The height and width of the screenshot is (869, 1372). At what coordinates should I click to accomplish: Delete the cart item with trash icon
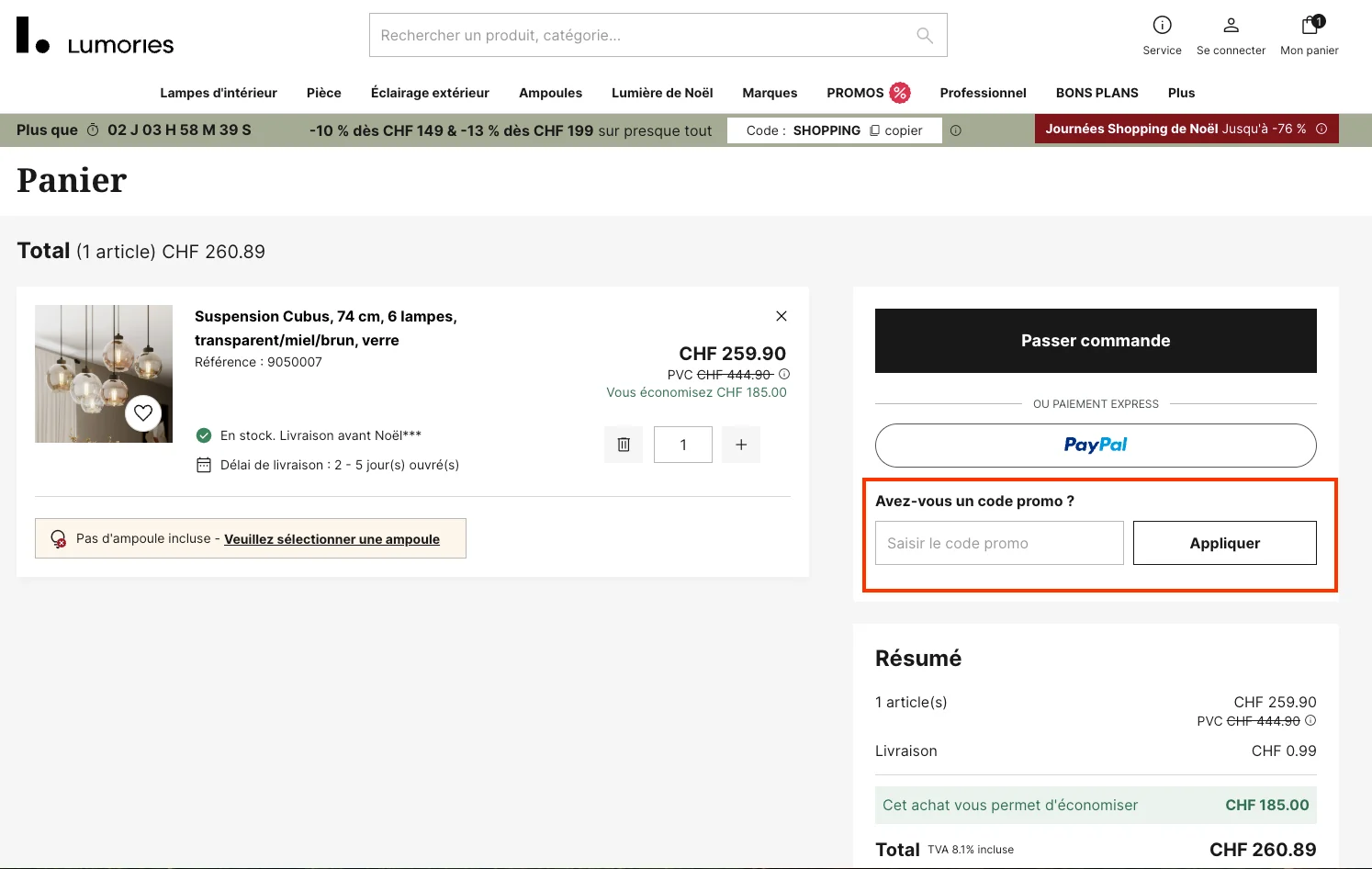tap(624, 444)
